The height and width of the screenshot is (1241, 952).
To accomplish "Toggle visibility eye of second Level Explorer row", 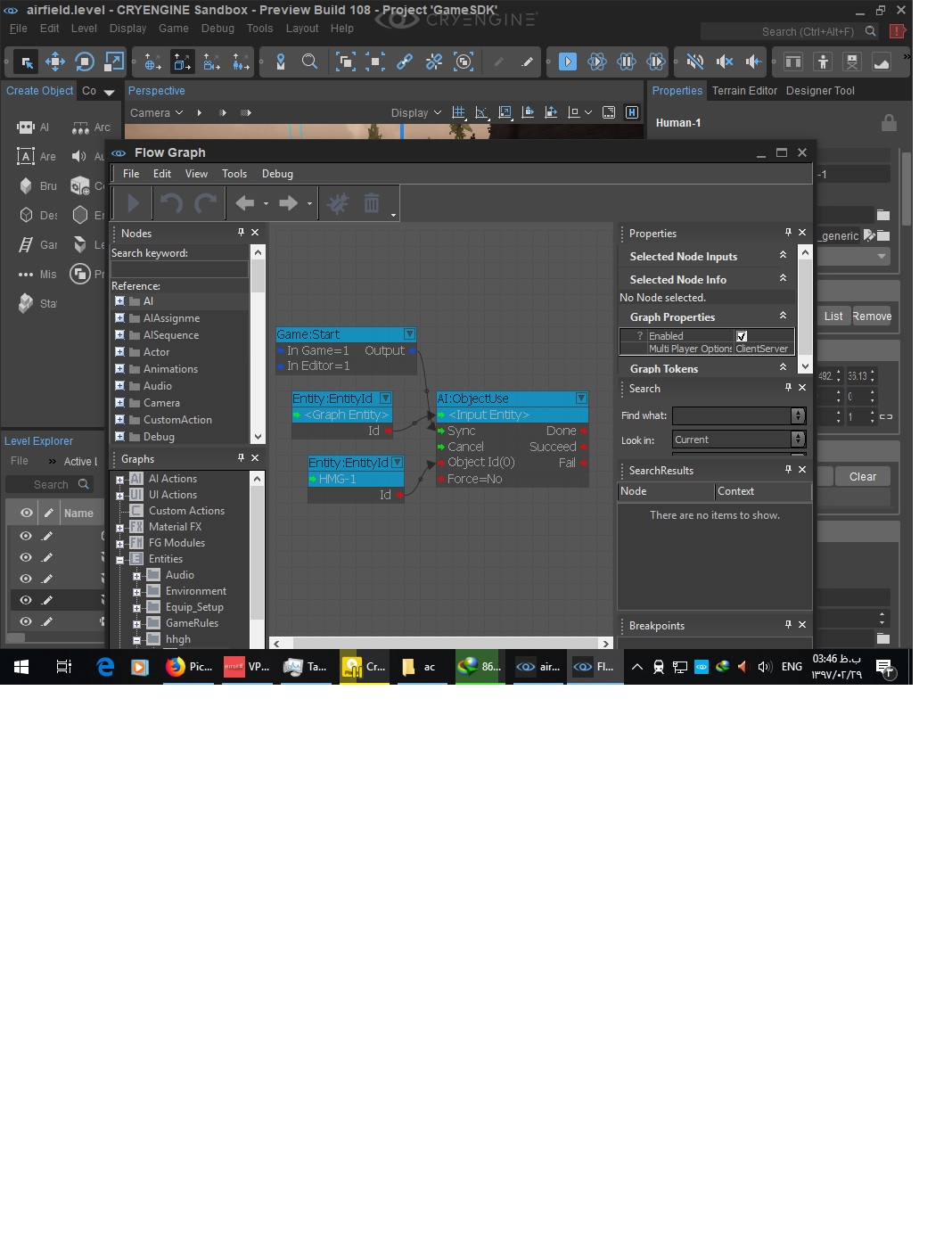I will click(26, 557).
